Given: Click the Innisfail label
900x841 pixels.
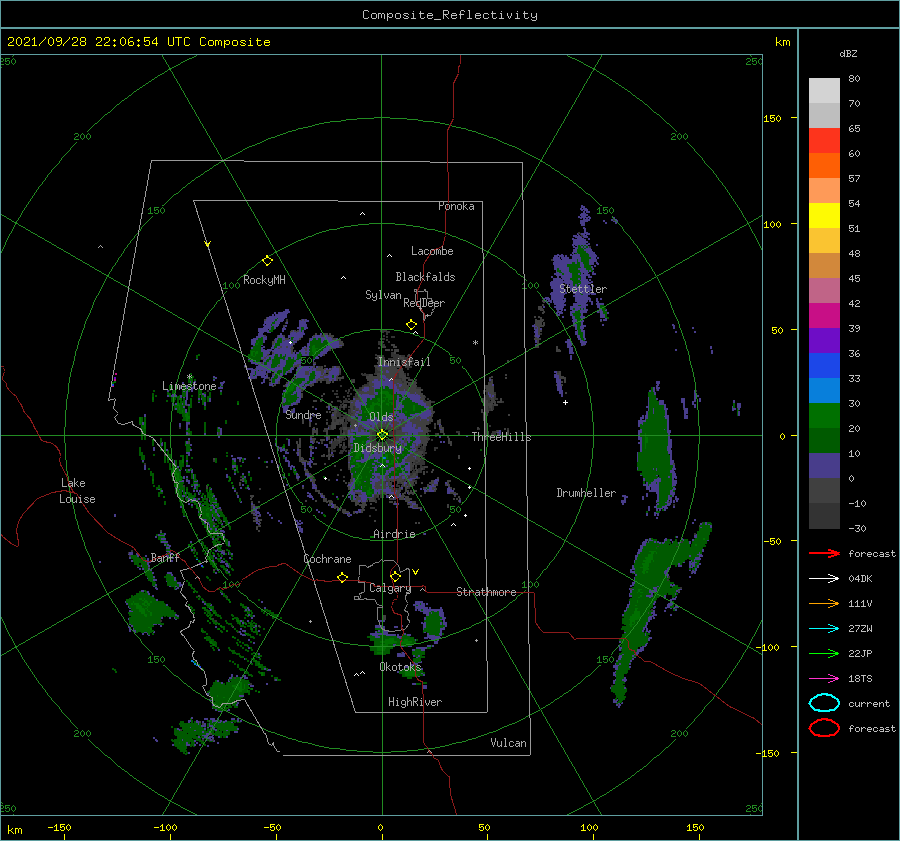Looking at the screenshot, I should coord(404,362).
